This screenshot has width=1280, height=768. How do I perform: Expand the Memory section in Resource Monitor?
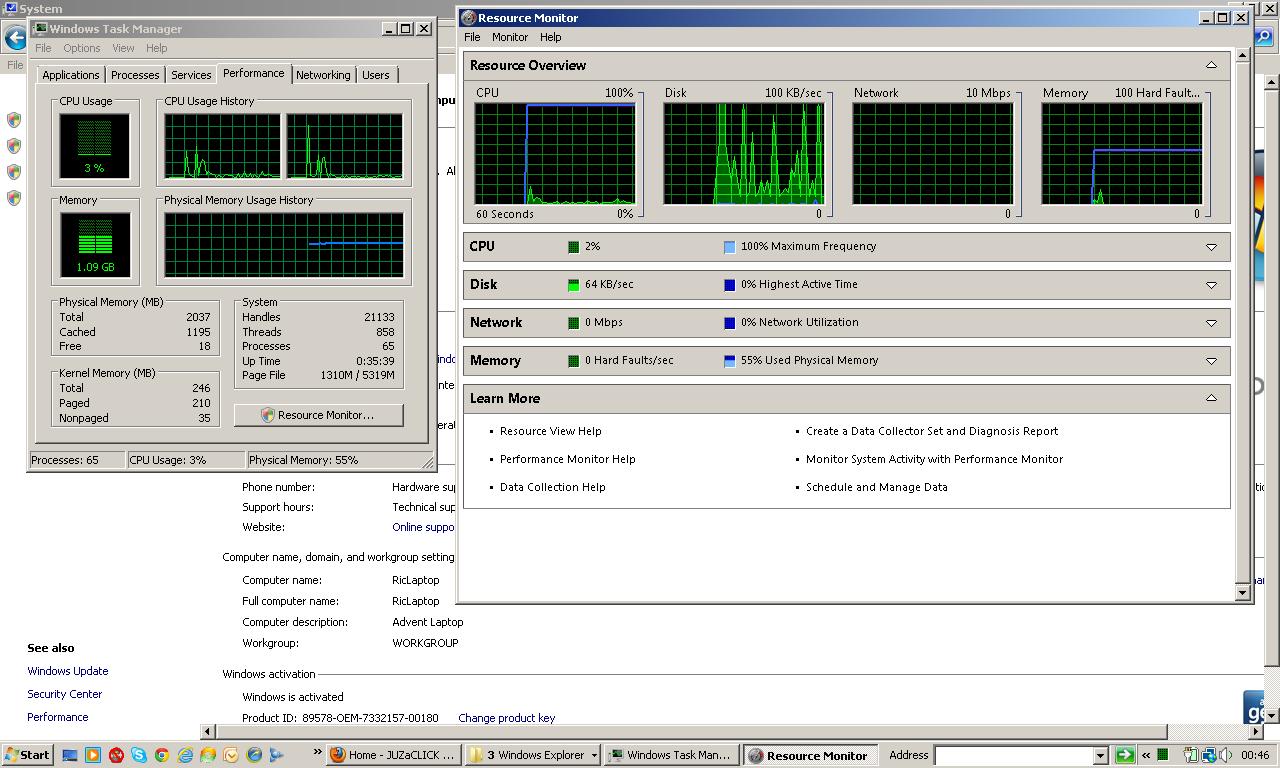click(1211, 361)
